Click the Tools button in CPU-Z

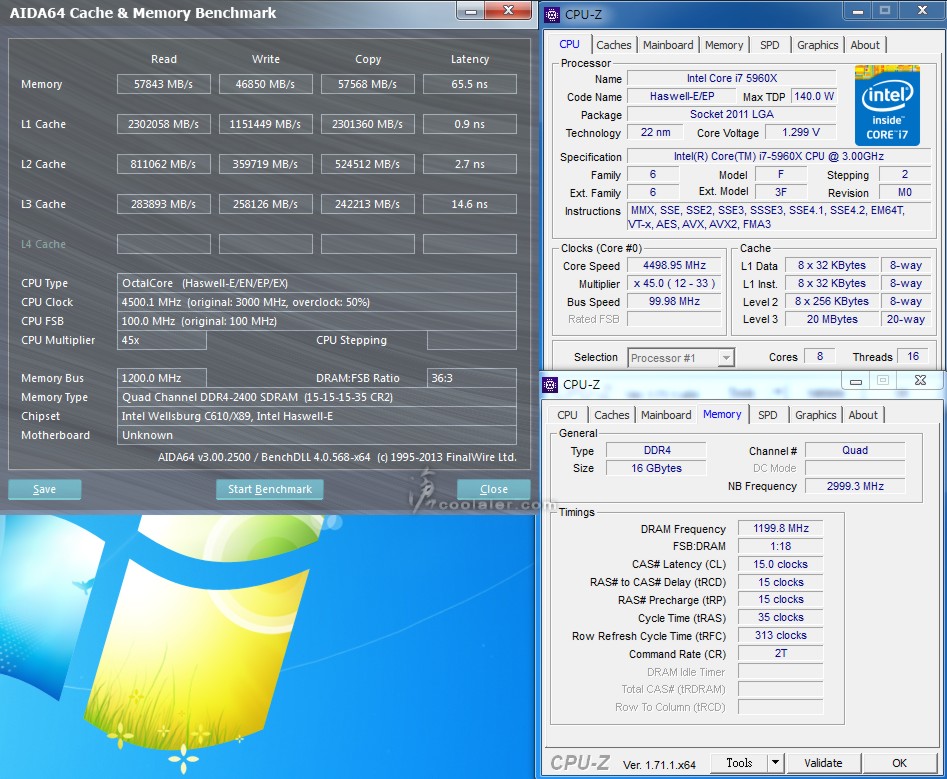(739, 763)
